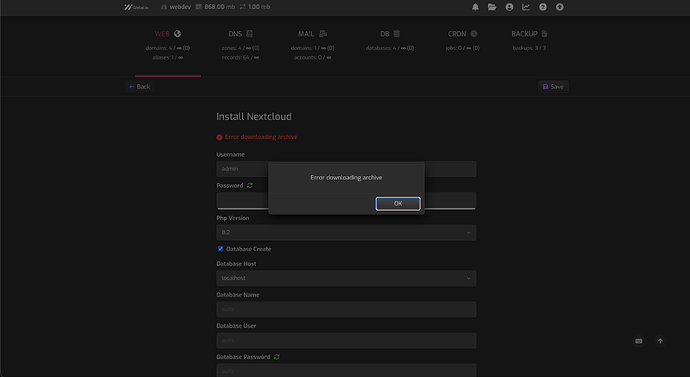Open the user account profile icon
This screenshot has width=690, height=377.
tap(509, 7)
